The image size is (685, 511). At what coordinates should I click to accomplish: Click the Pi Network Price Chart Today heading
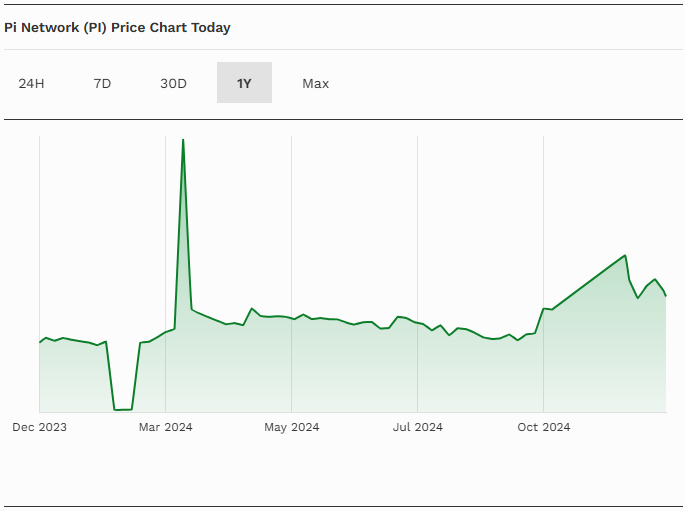click(117, 28)
